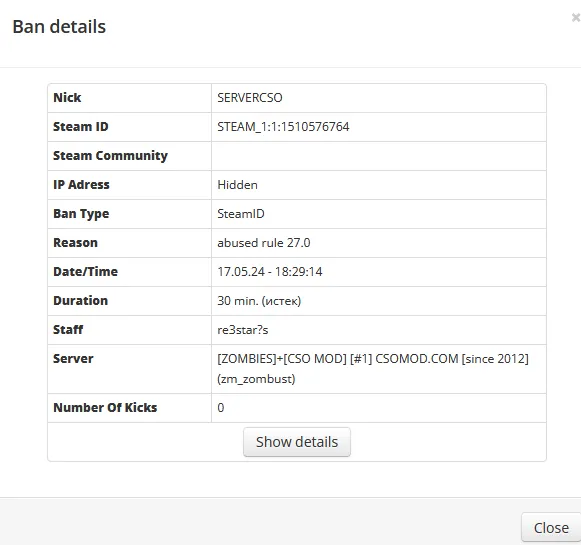The image size is (581, 545).
Task: Click the Number Of Kicks label
Action: (x=105, y=408)
